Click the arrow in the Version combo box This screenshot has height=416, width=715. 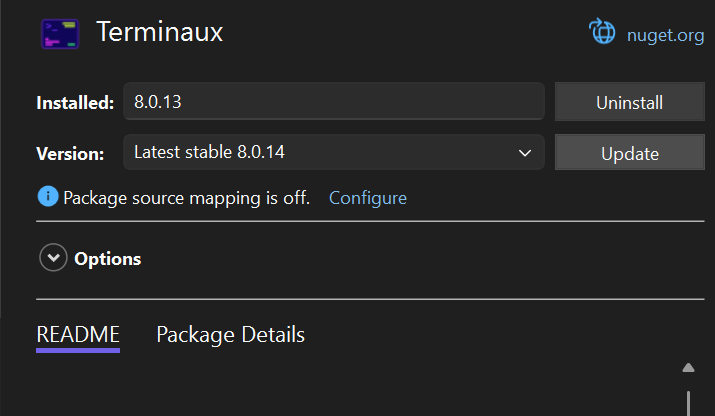[x=525, y=153]
